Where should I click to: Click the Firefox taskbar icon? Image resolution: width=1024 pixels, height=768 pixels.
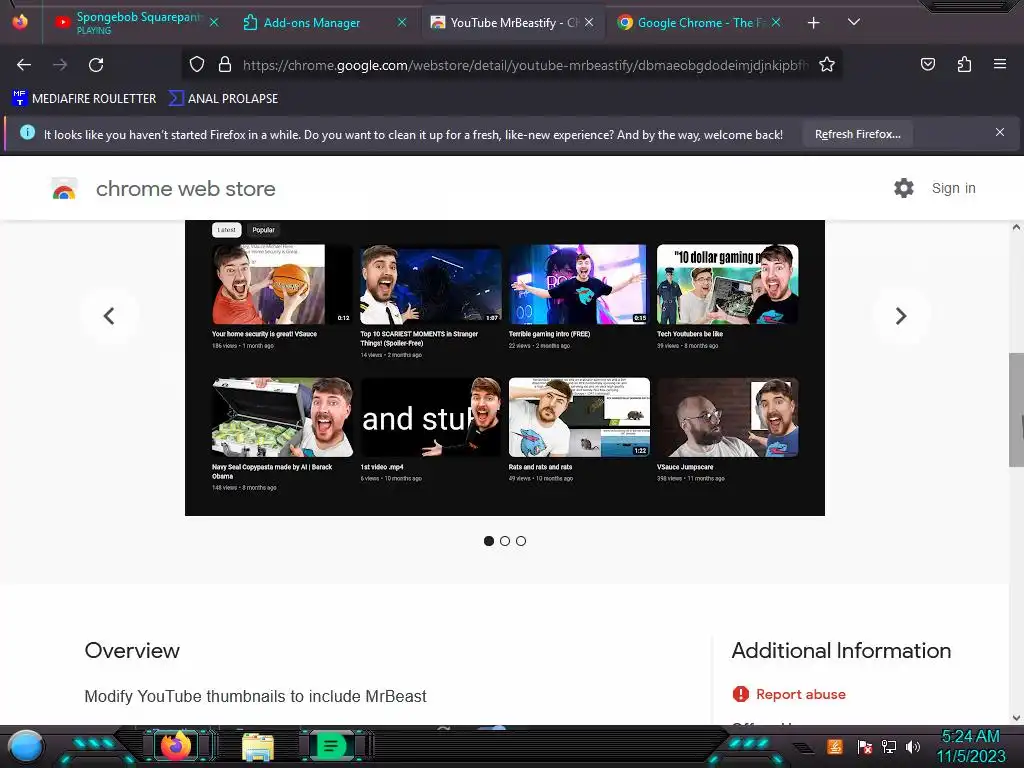[x=175, y=746]
